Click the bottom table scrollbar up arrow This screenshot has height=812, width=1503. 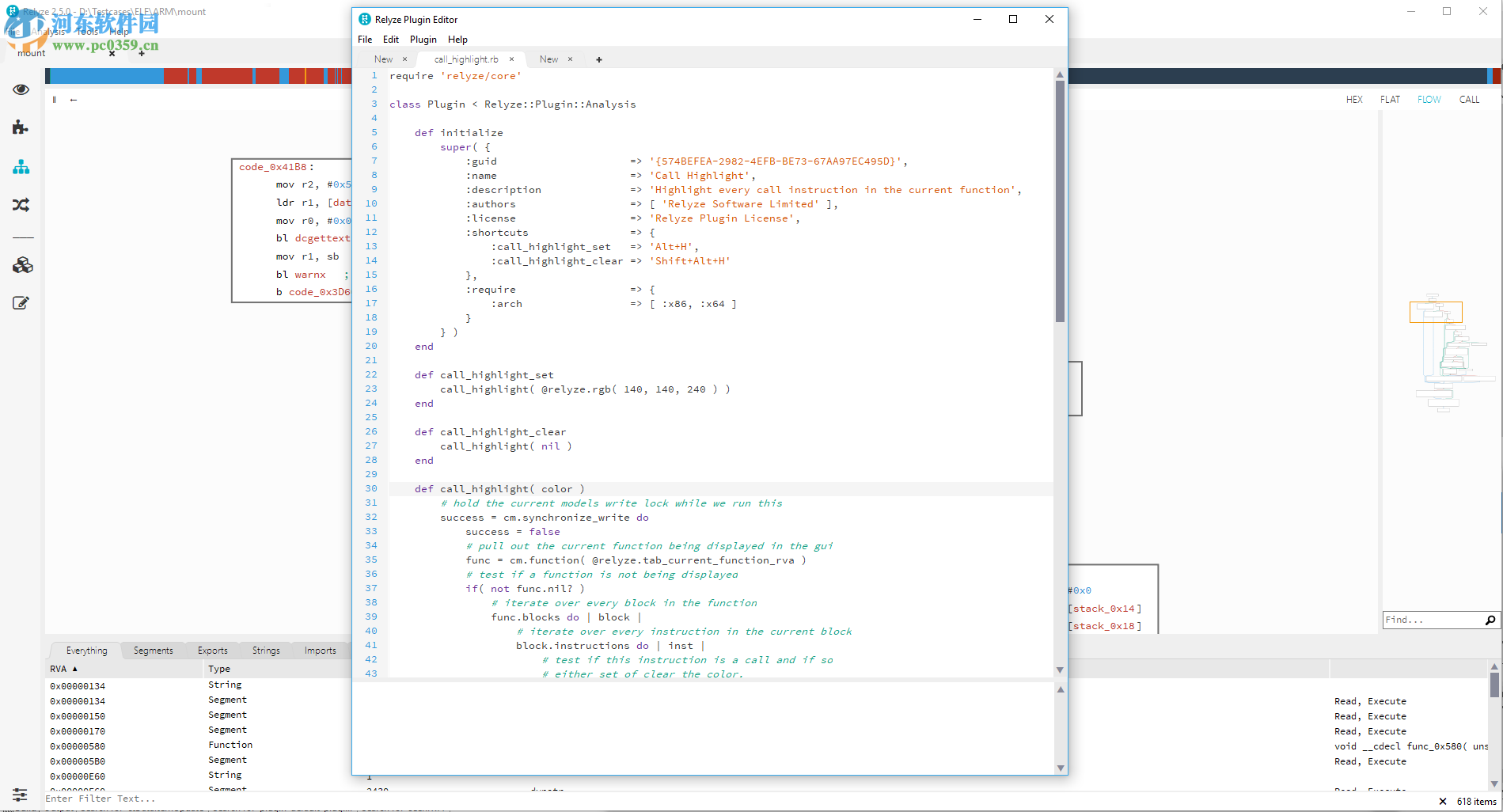[x=1494, y=667]
